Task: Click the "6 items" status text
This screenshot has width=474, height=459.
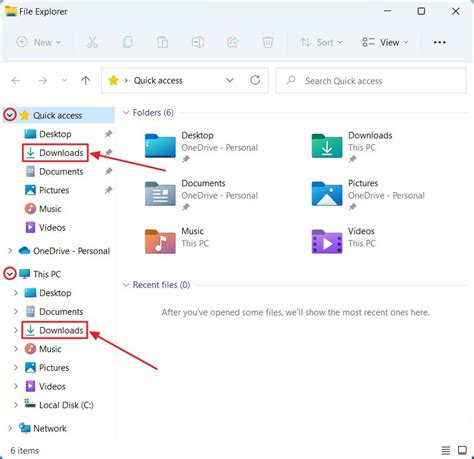Action: pos(24,451)
